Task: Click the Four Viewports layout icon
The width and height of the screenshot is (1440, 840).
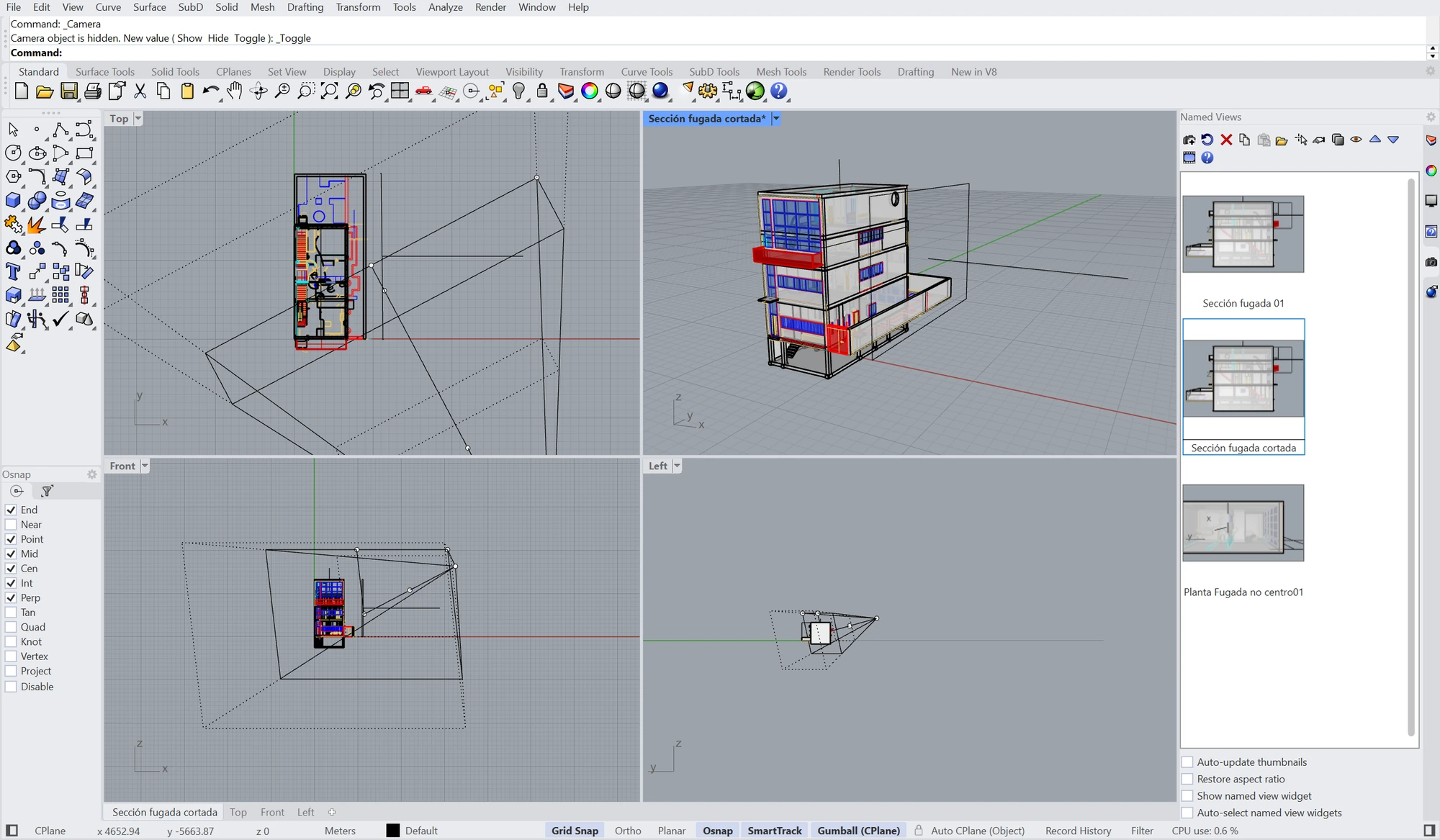Action: [x=400, y=91]
